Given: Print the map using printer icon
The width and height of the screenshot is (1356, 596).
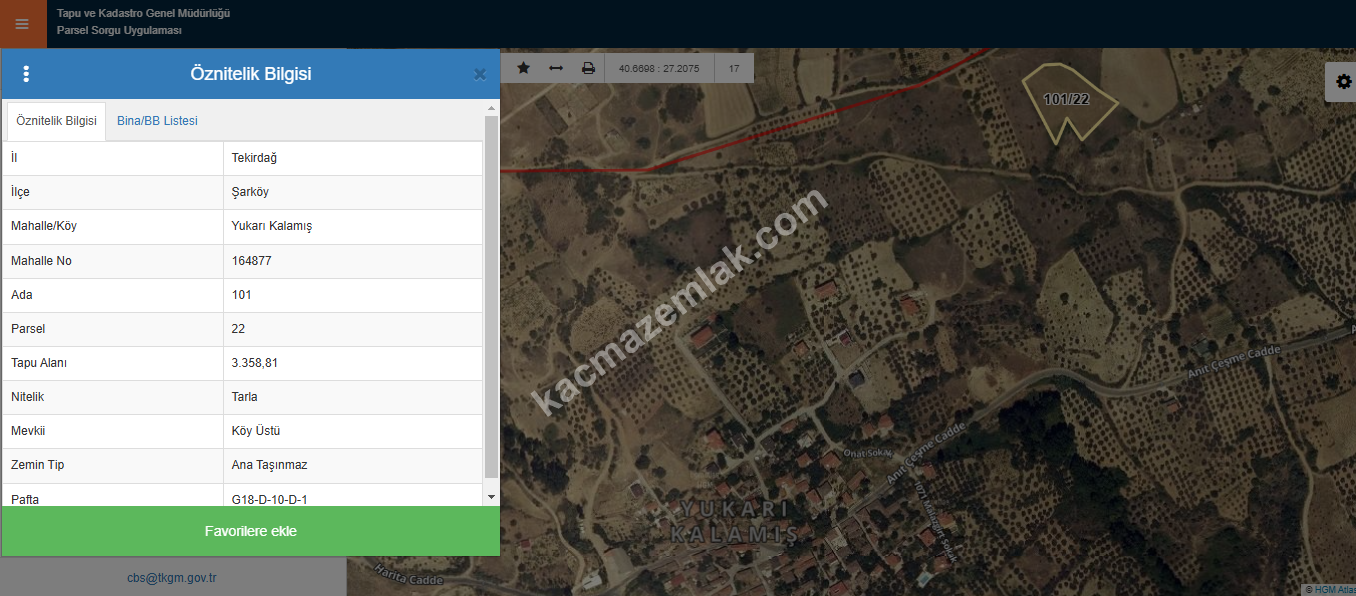Looking at the screenshot, I should (x=588, y=68).
